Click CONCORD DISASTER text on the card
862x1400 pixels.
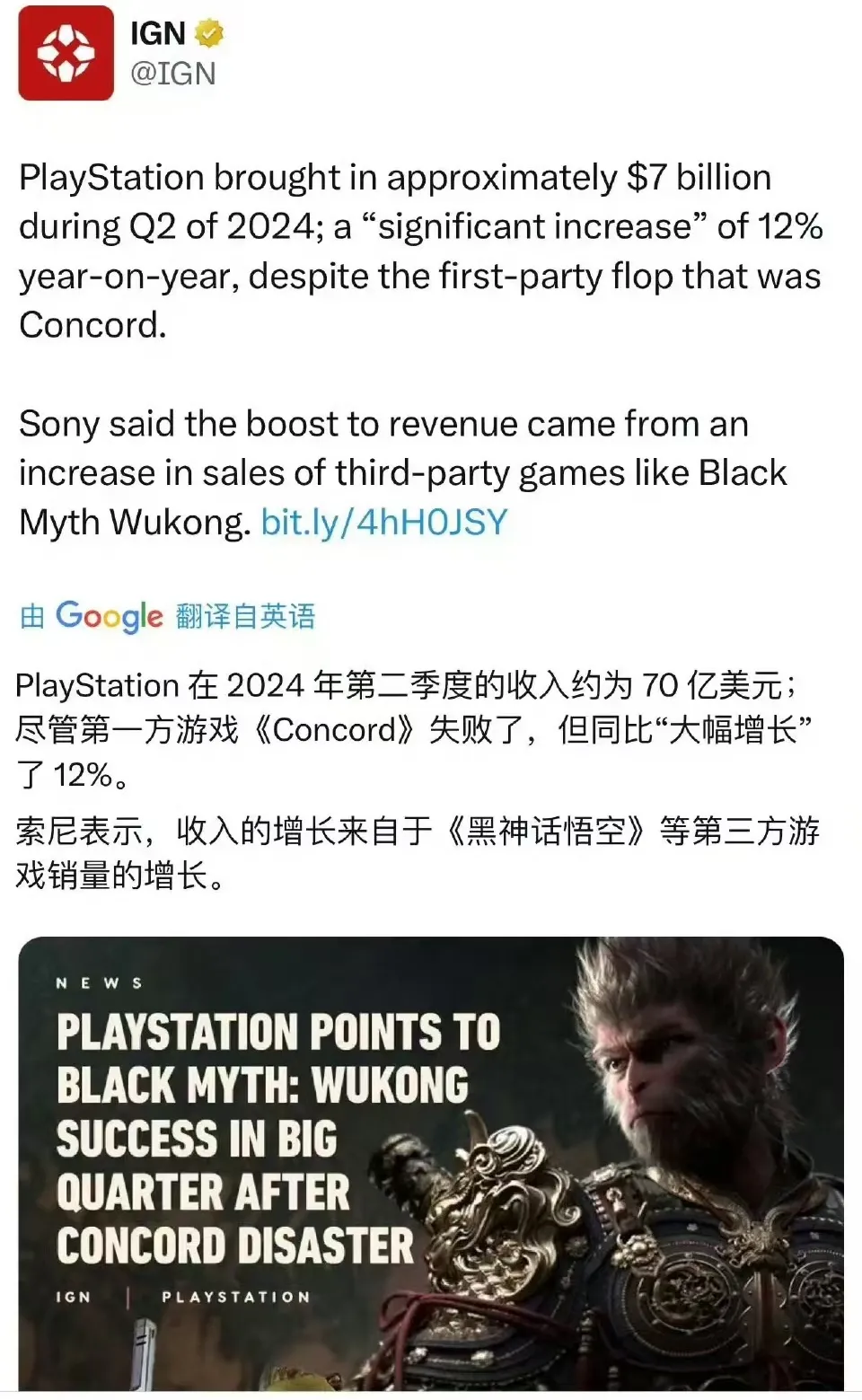tap(235, 1246)
